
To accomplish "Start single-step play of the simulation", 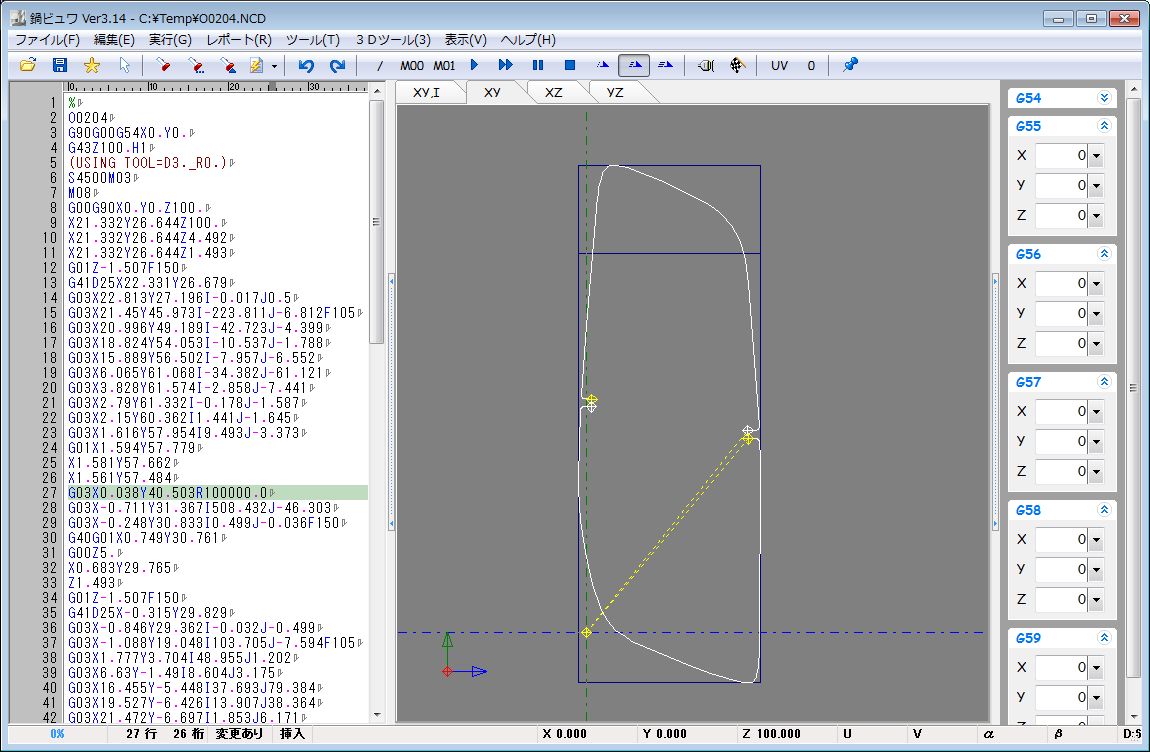I will (x=474, y=65).
